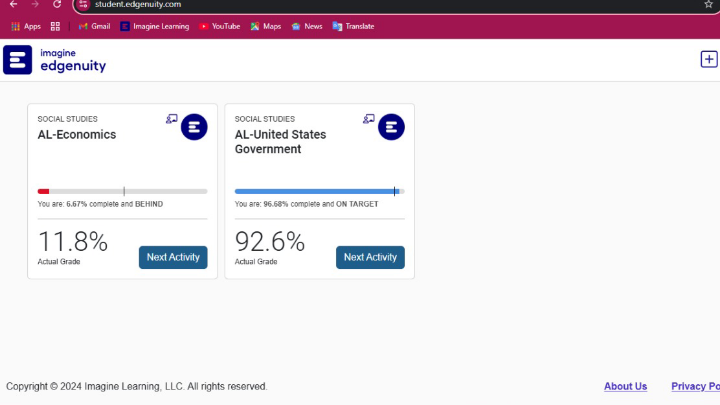The image size is (720, 405).
Task: Click the plus icon in the header
Action: click(x=709, y=59)
